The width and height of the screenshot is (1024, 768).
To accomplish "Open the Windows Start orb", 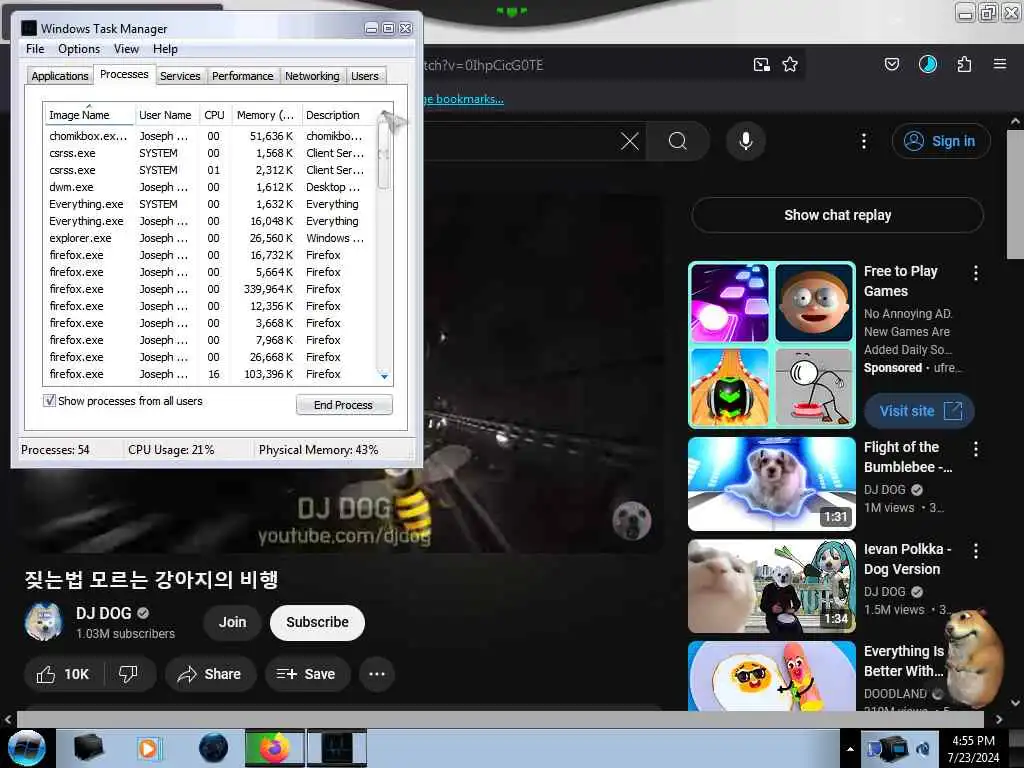I will pos(27,748).
